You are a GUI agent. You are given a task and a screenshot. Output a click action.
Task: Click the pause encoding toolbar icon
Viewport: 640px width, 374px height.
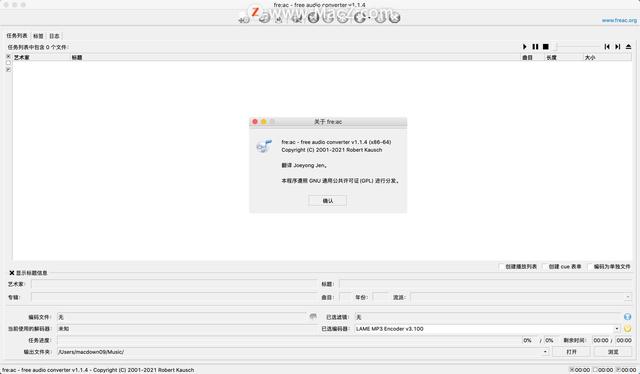pos(380,18)
